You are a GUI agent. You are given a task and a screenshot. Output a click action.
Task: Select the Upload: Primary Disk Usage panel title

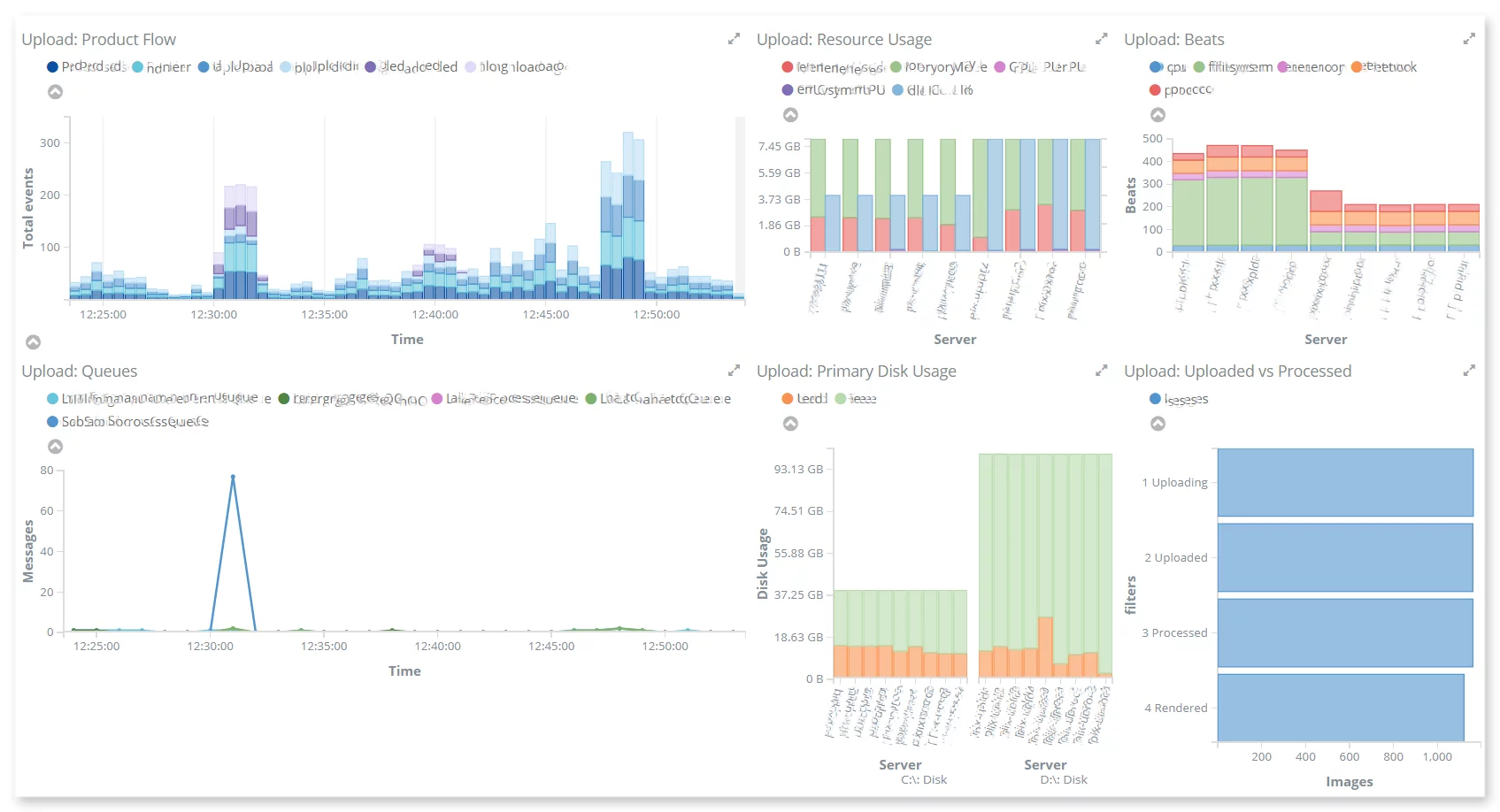coord(856,372)
